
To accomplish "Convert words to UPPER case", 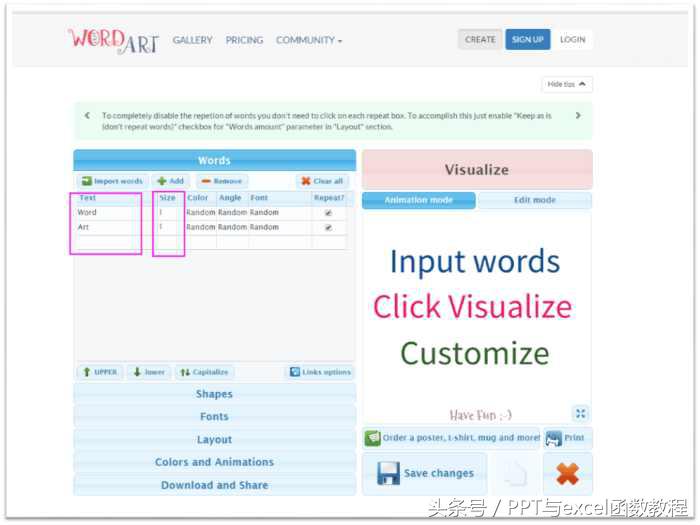I will pos(100,372).
